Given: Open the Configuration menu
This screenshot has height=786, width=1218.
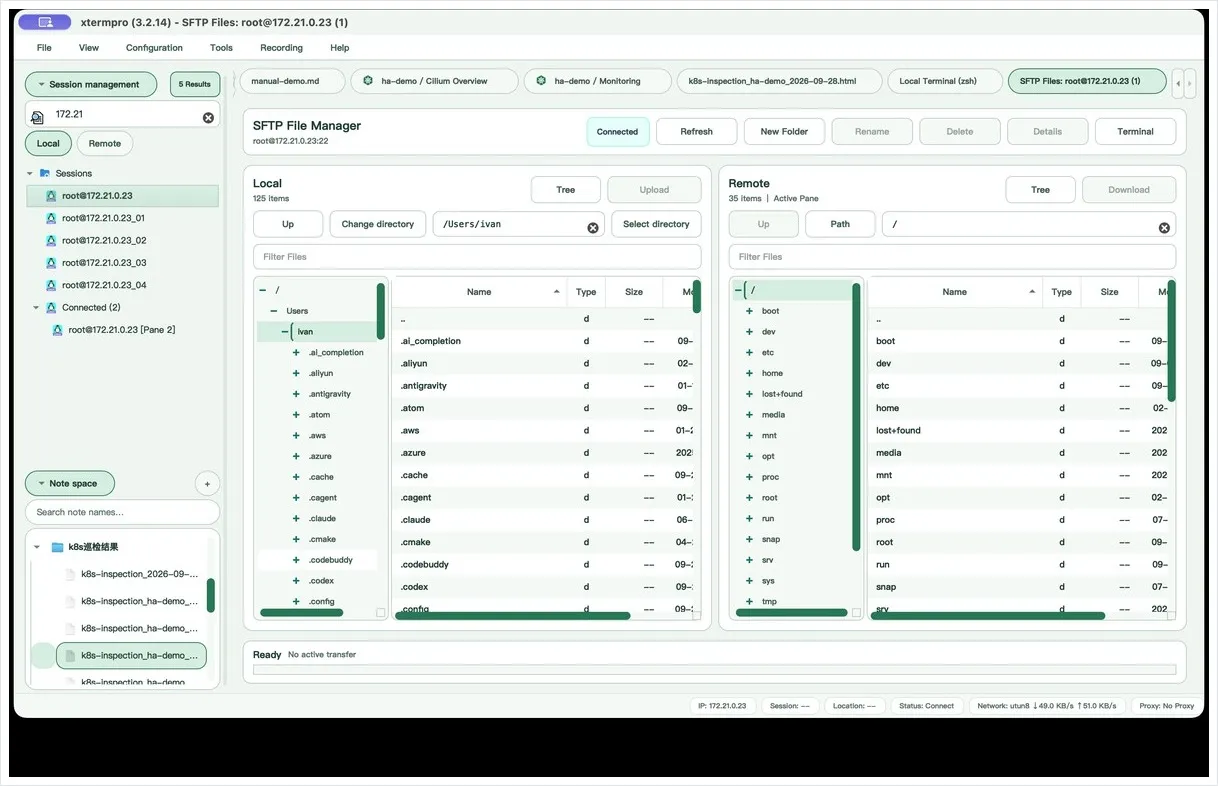Looking at the screenshot, I should point(154,48).
